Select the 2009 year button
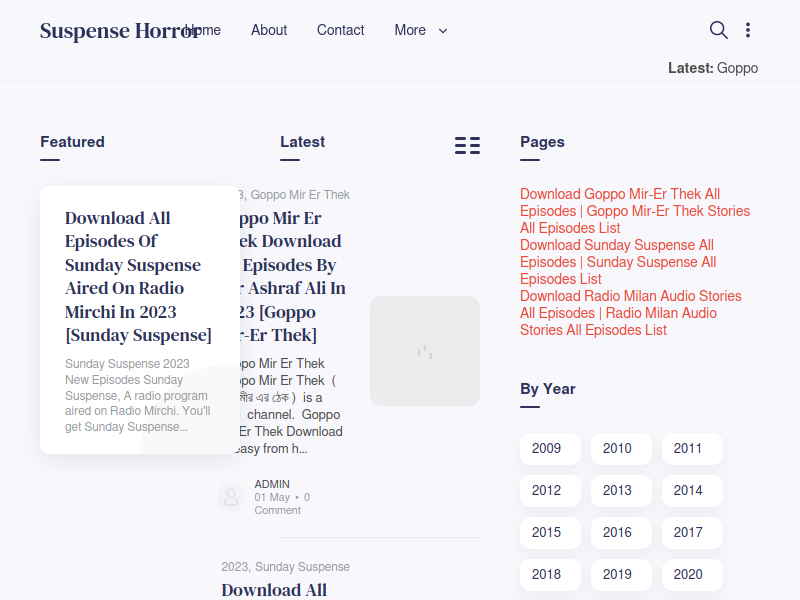Screen dimensions: 800x600 547,449
